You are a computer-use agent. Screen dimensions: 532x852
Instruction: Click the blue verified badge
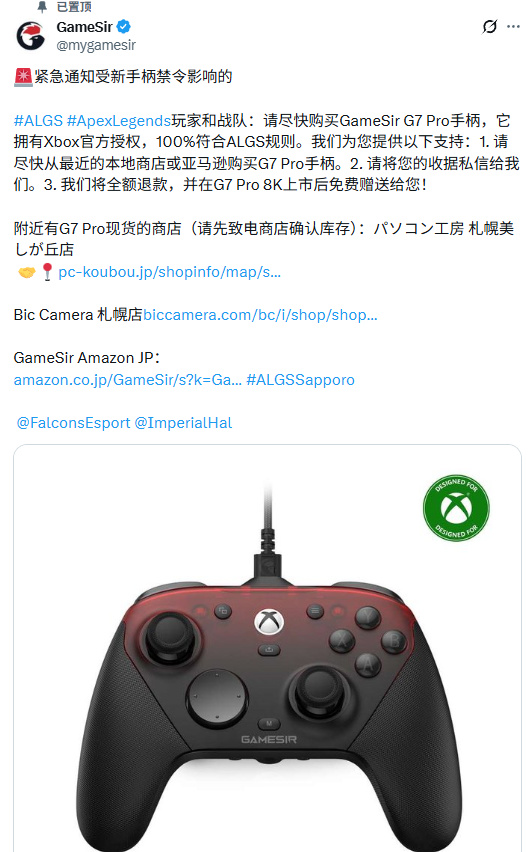[124, 26]
